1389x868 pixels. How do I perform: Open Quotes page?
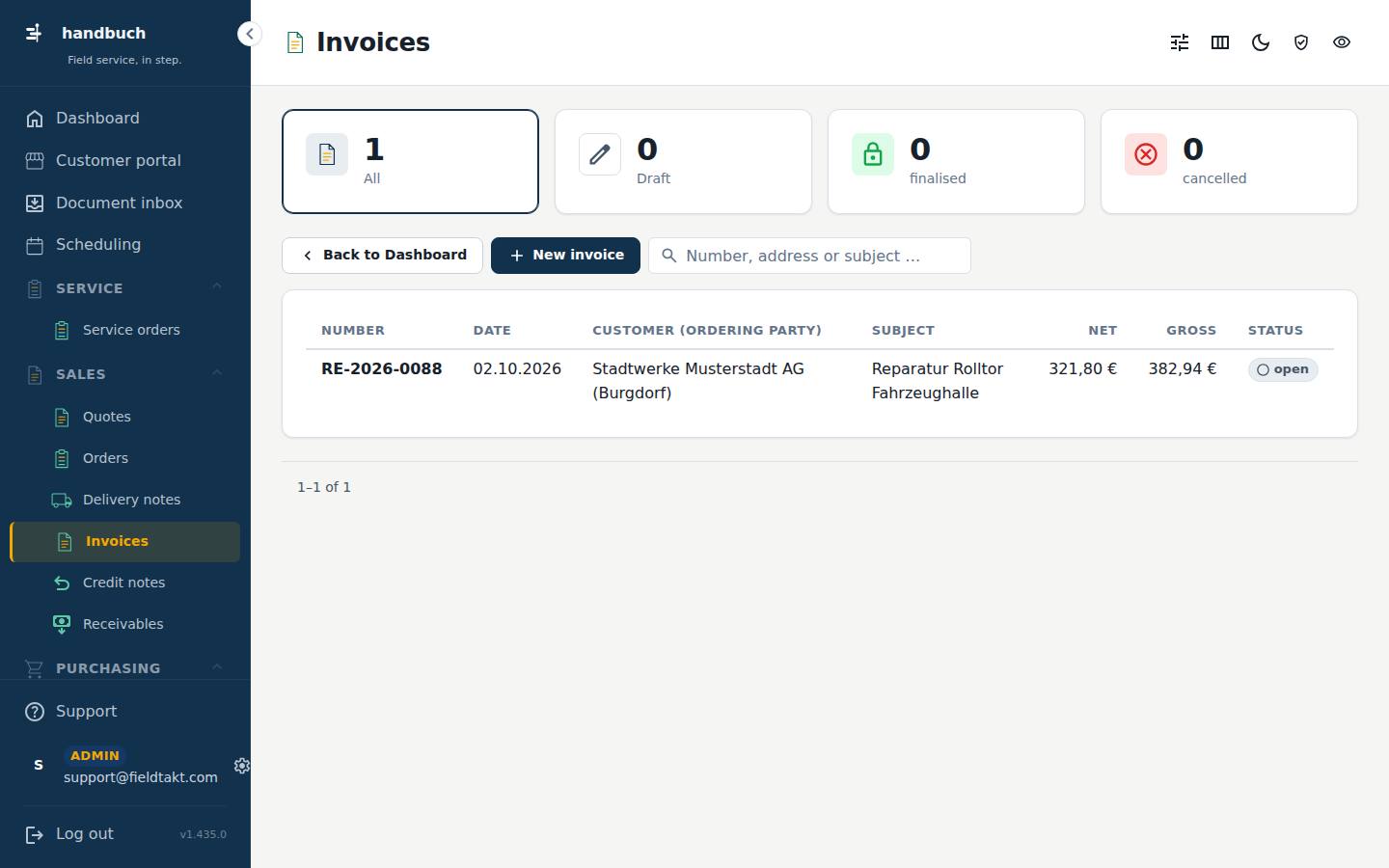(125, 417)
